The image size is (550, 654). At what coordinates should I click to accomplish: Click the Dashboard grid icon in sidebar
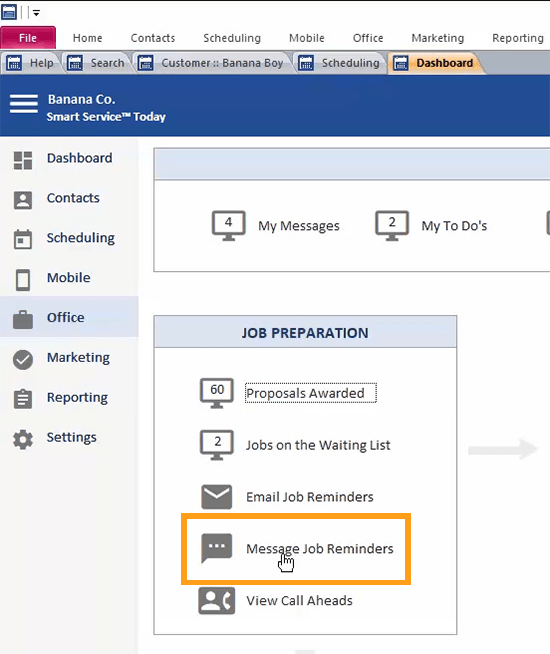point(23,160)
